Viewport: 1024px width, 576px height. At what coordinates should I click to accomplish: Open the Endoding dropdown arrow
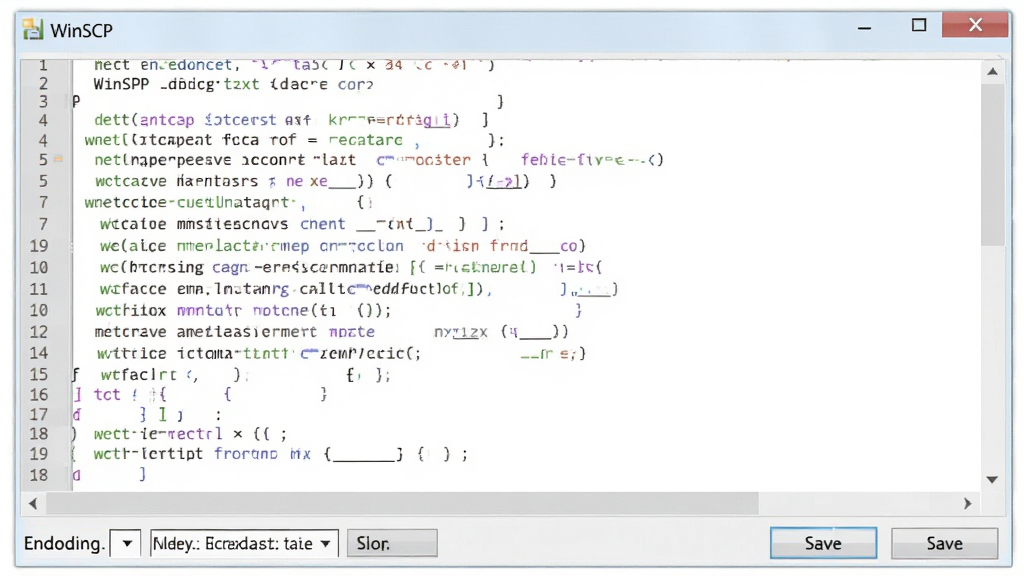click(127, 543)
